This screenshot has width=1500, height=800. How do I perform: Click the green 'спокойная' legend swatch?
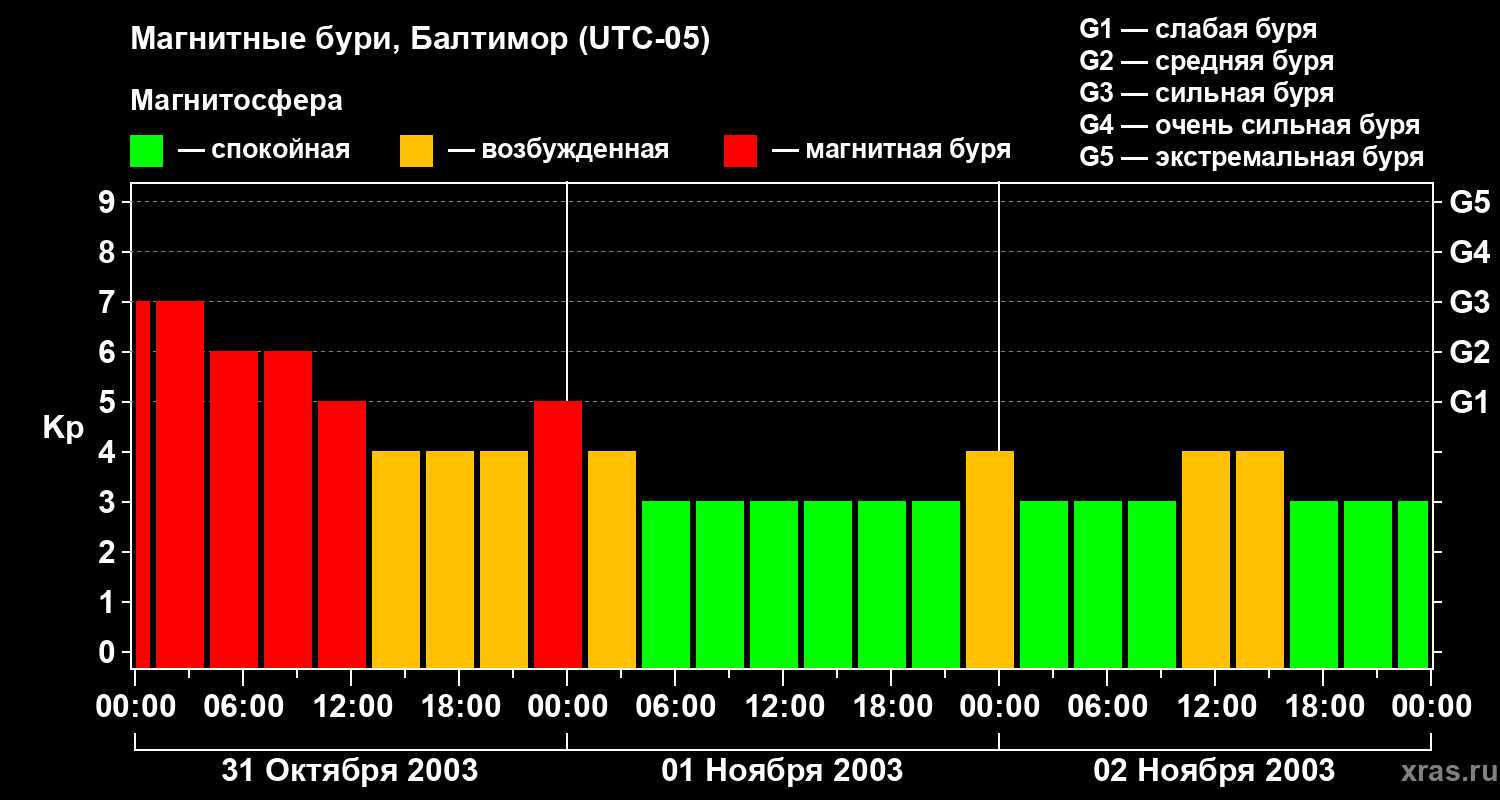(146, 151)
